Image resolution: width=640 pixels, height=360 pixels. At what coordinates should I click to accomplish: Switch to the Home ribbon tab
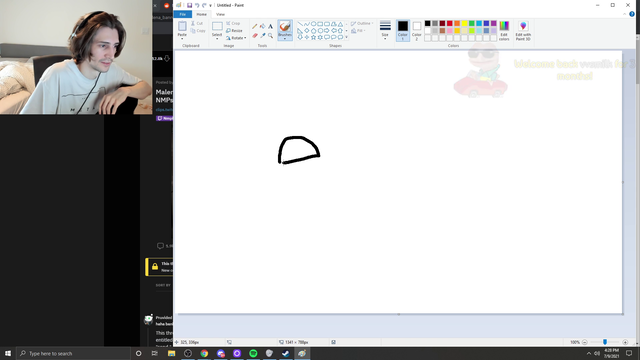[x=202, y=14]
